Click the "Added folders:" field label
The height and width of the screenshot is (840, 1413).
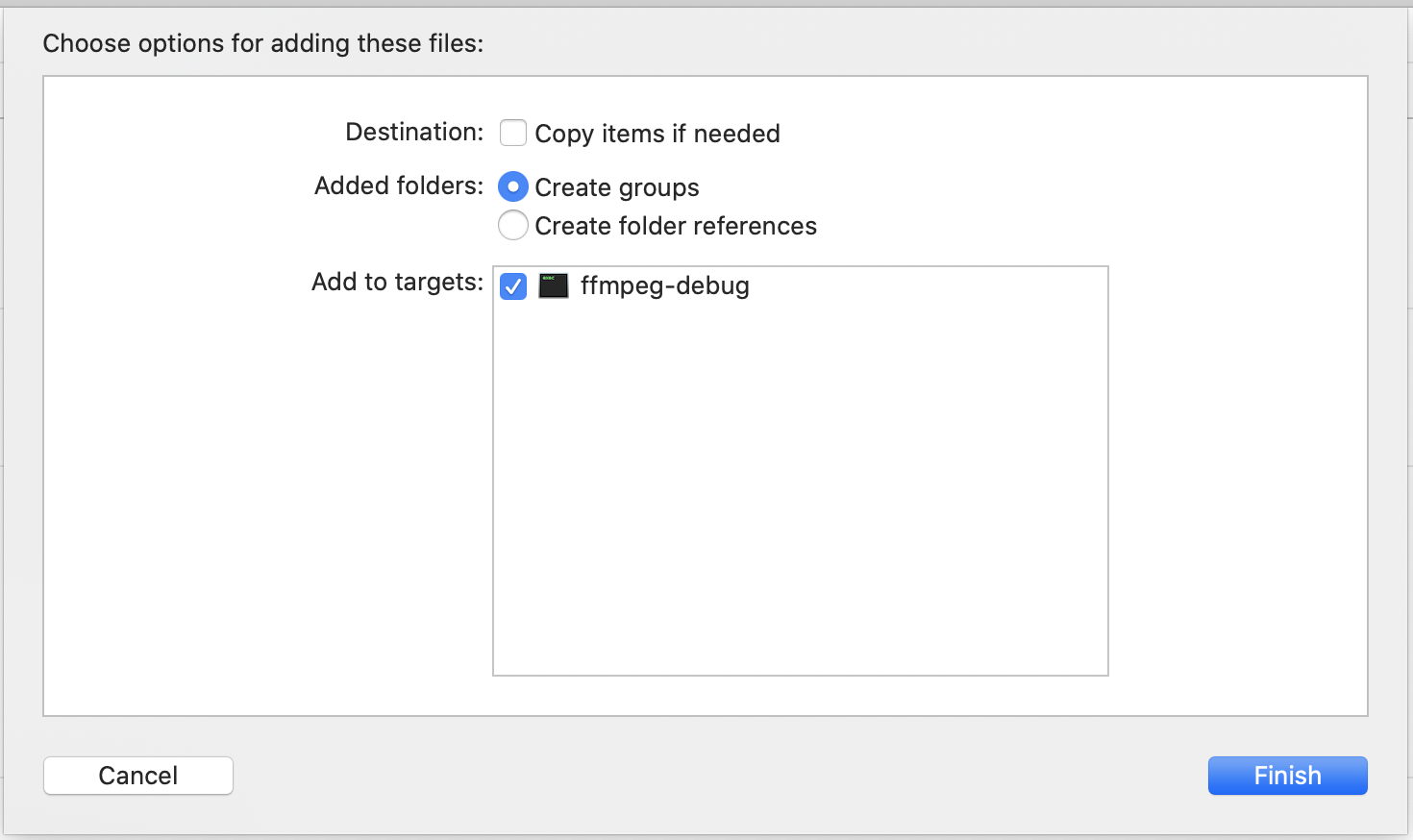[399, 185]
